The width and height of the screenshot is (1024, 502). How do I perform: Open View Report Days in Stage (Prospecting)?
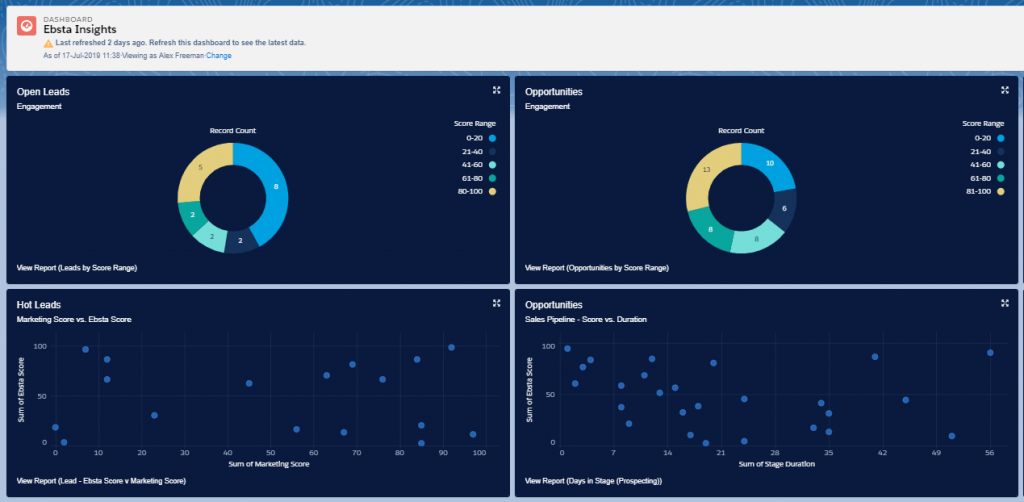[592, 481]
